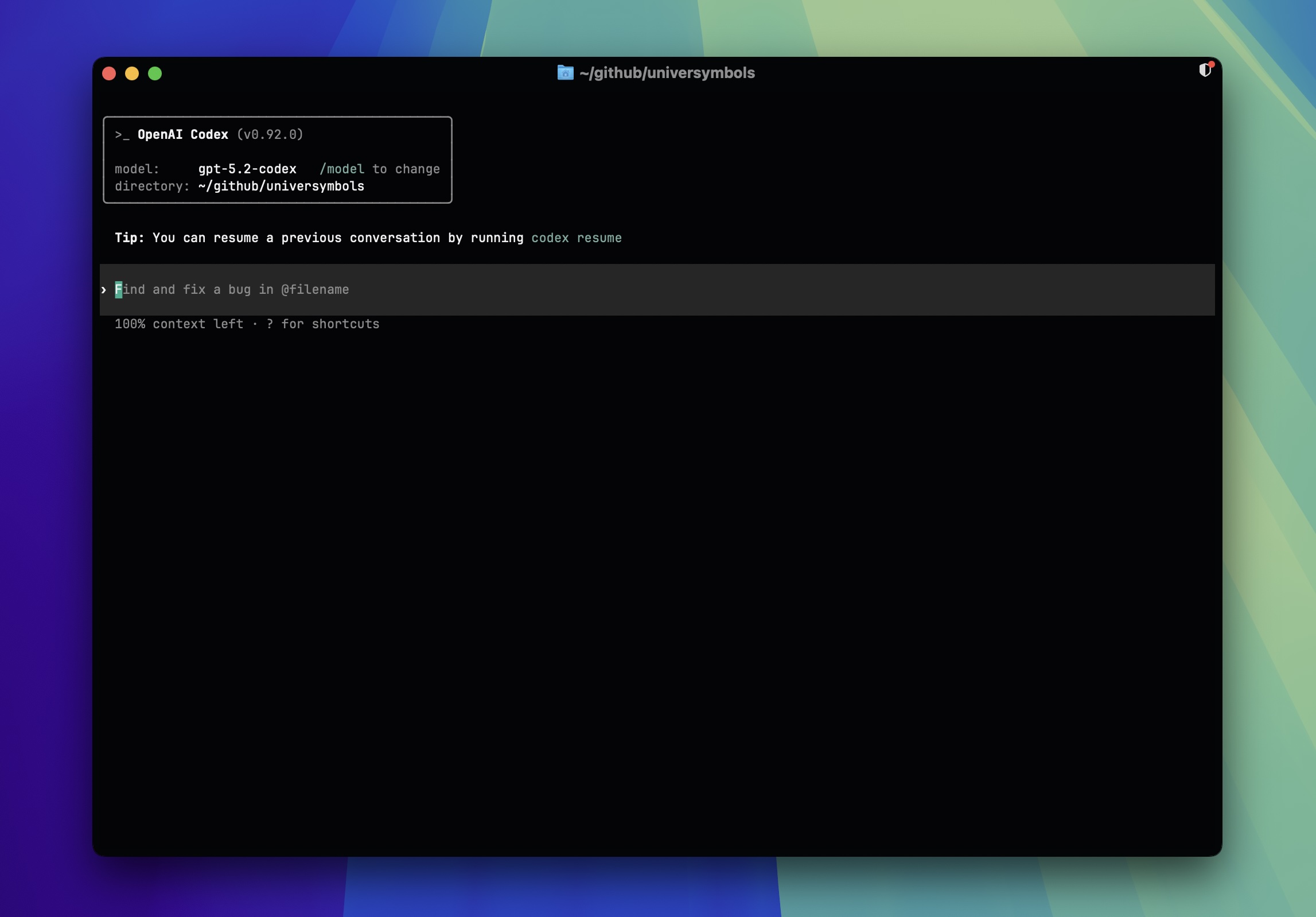This screenshot has width=1316, height=917.
Task: Click the OpenAI Codex header text
Action: 182,134
